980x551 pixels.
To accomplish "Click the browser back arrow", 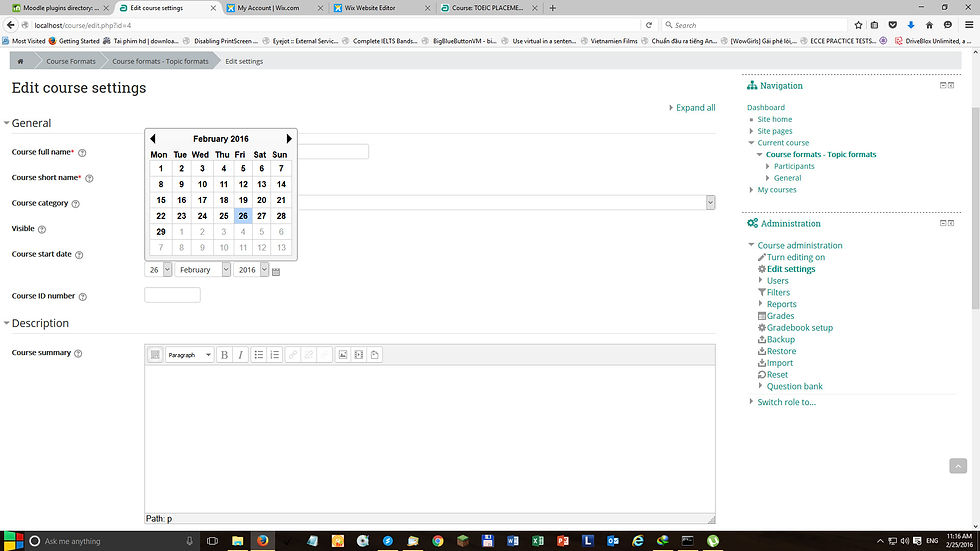I will pos(11,25).
